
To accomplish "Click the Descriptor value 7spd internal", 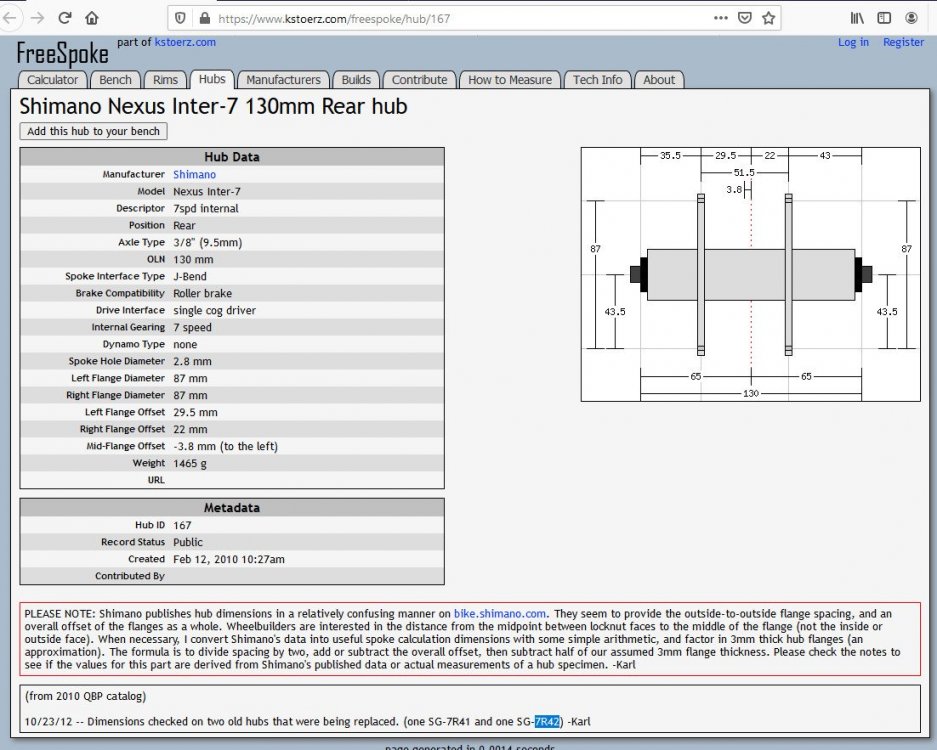I will 206,209.
